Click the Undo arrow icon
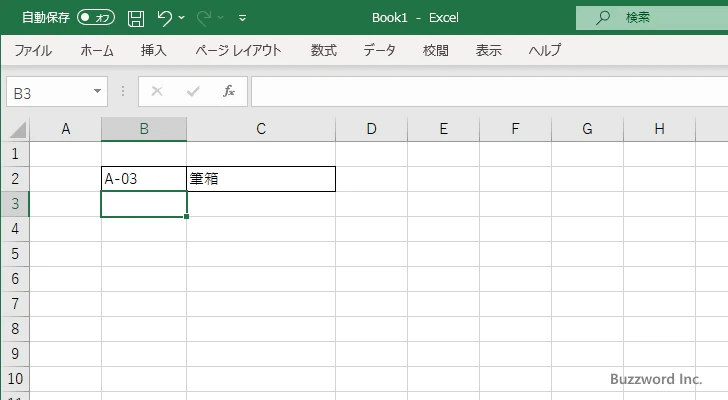Screen dimensions: 728x400 click(164, 18)
